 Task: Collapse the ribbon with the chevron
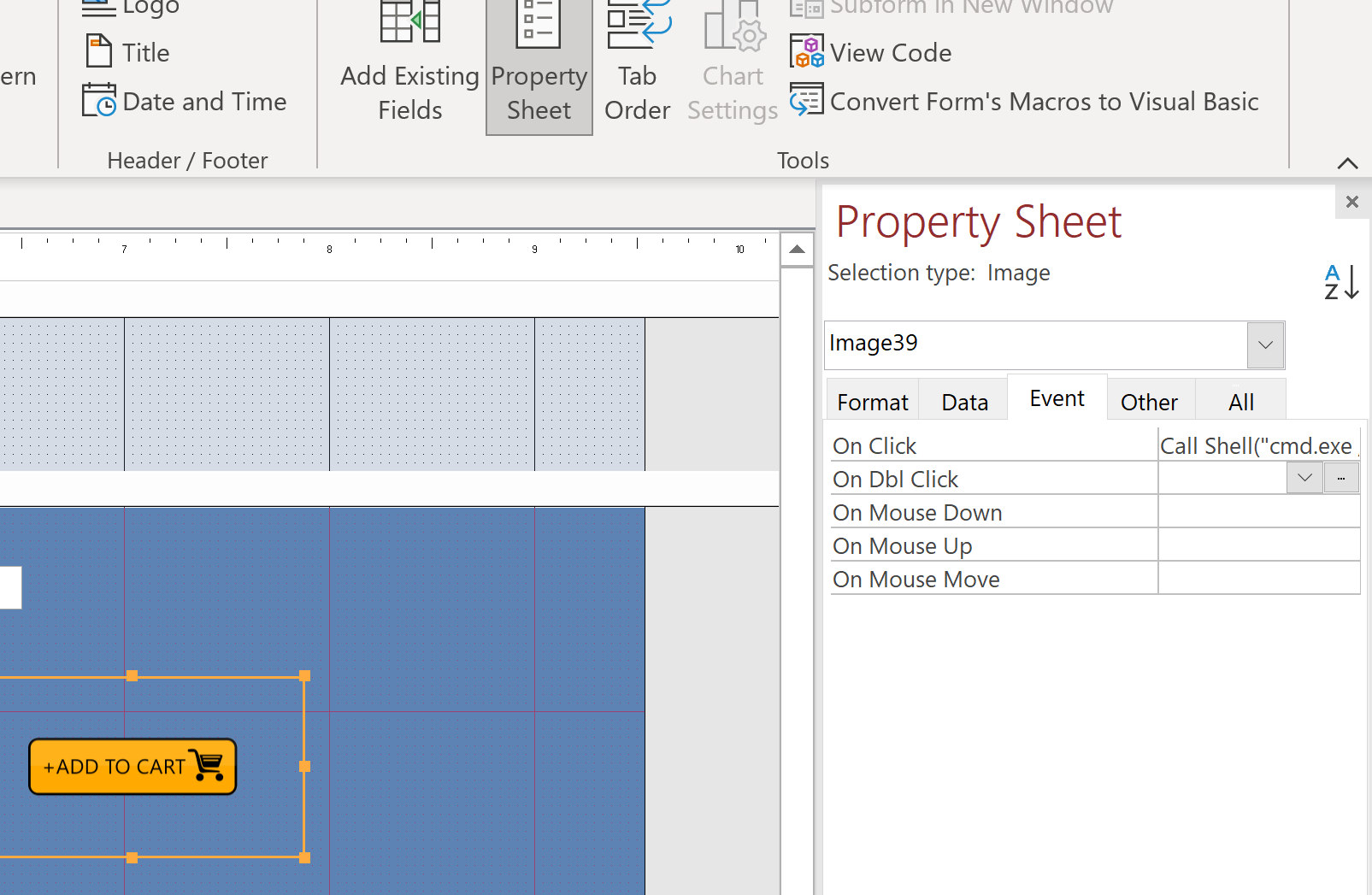1347,163
